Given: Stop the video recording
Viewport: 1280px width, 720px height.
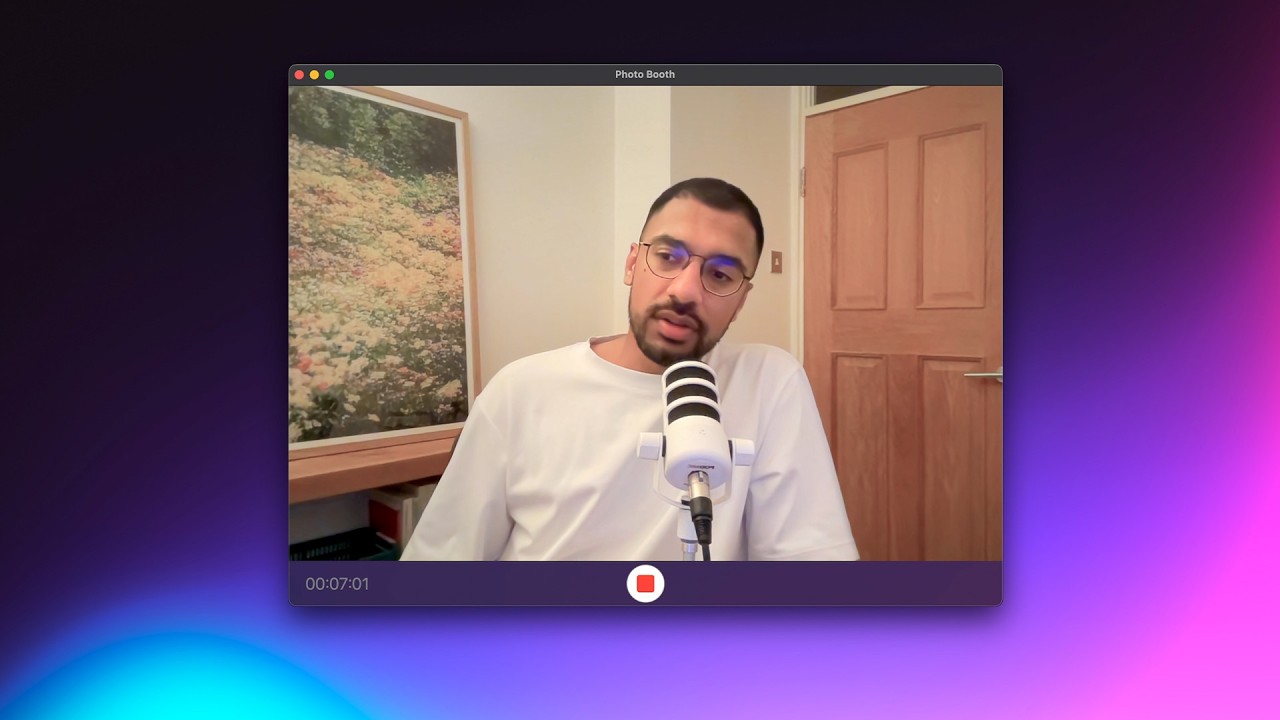Looking at the screenshot, I should pos(645,583).
